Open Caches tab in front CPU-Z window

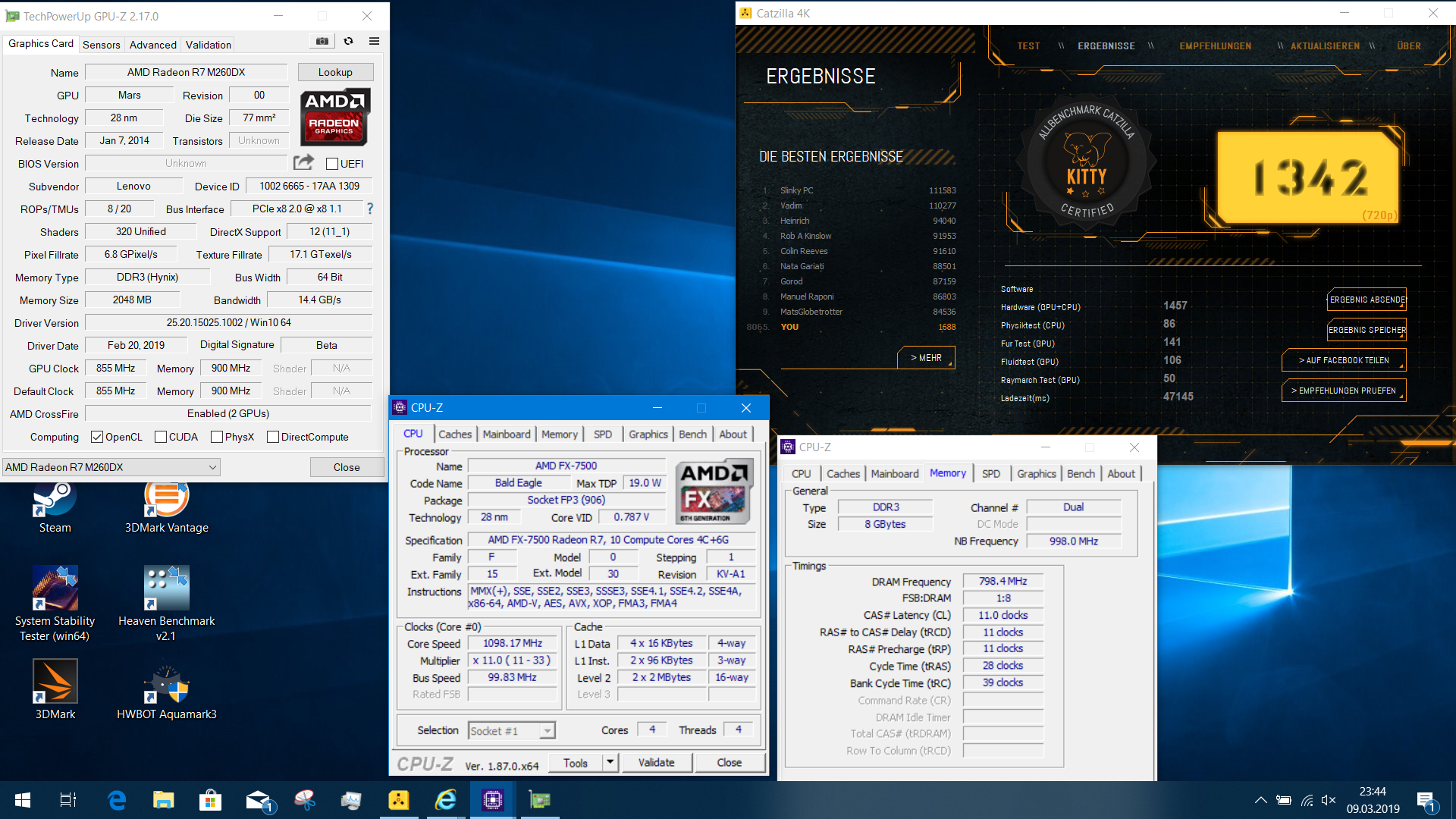455,434
